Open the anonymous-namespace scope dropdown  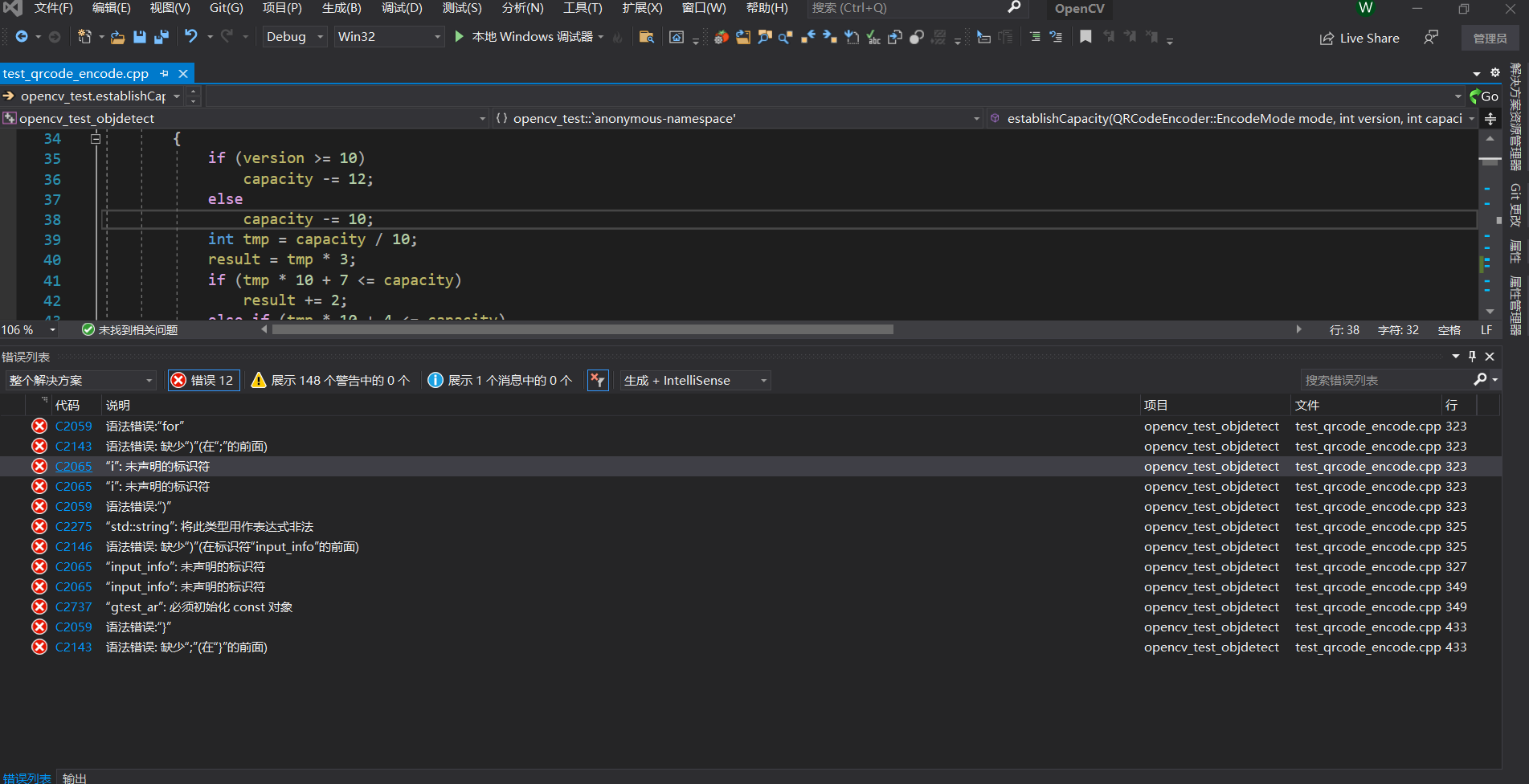(738, 119)
